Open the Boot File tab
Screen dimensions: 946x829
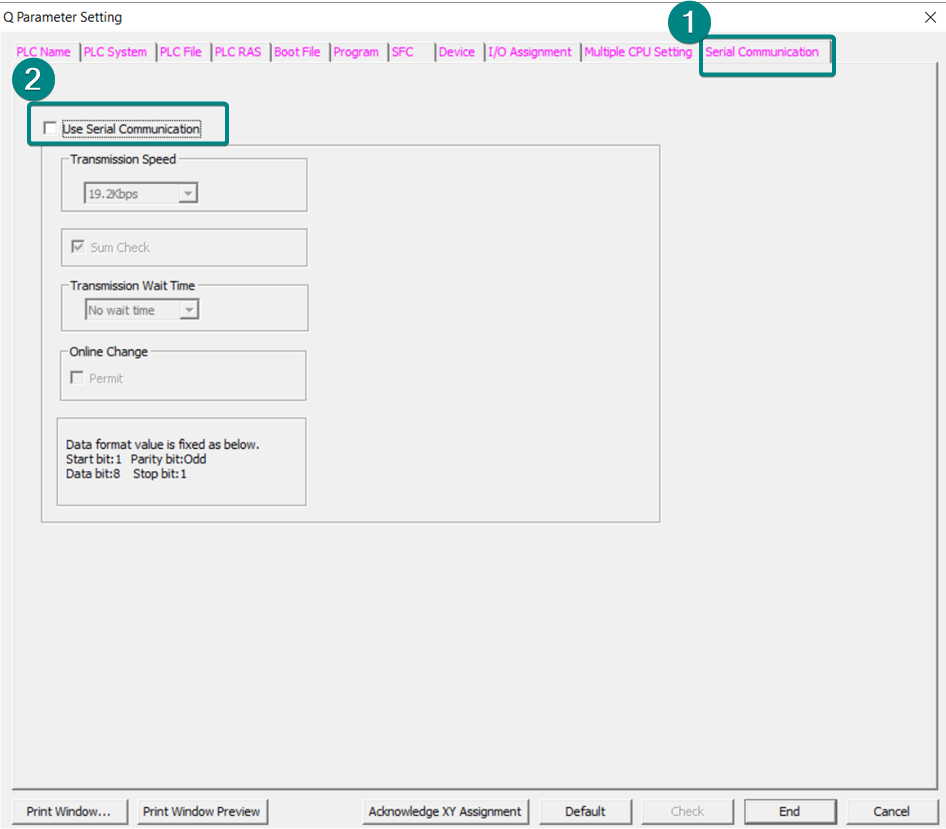click(x=297, y=52)
